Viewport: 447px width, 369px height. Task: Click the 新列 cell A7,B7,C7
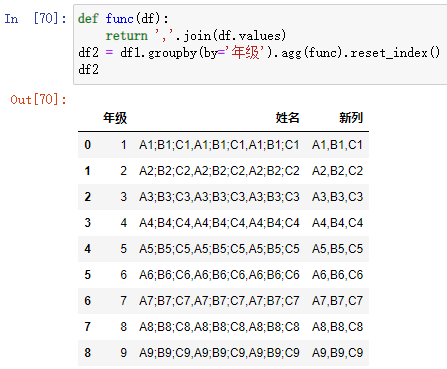coord(337,301)
